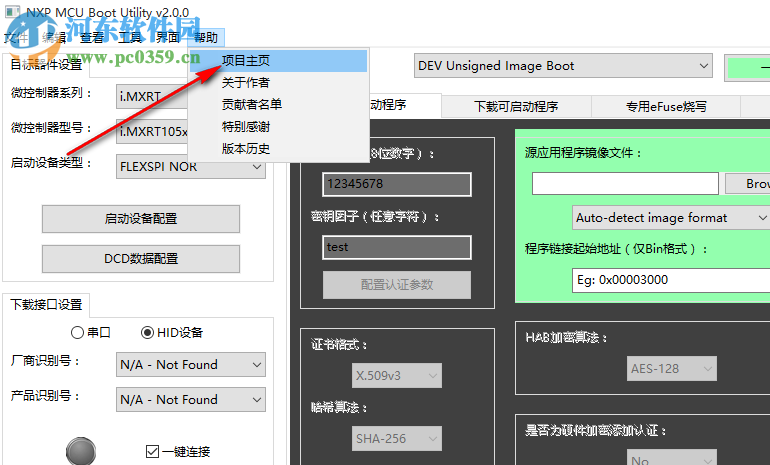Image resolution: width=770 pixels, height=465 pixels.
Task: Switch to 下载可启动程序 tab
Action: (516, 106)
